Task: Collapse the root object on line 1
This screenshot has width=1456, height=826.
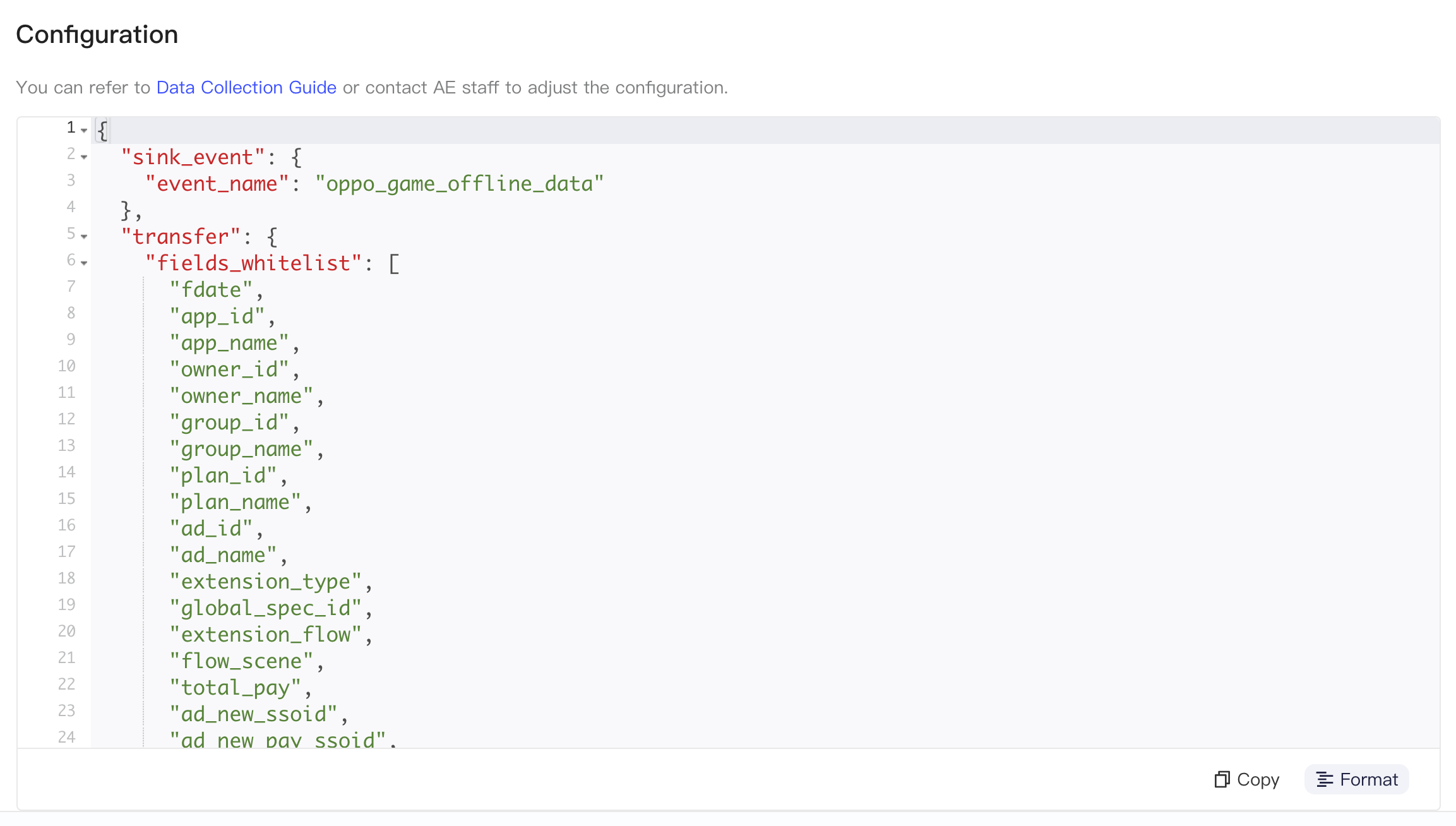Action: [x=84, y=130]
